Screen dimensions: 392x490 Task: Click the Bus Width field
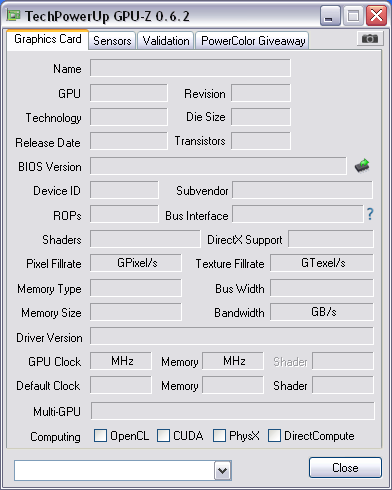[322, 288]
